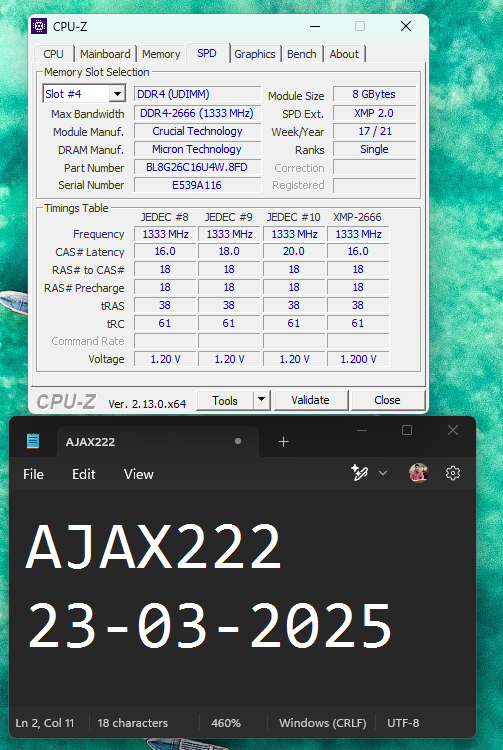Open the File menu in Notepad

click(33, 474)
